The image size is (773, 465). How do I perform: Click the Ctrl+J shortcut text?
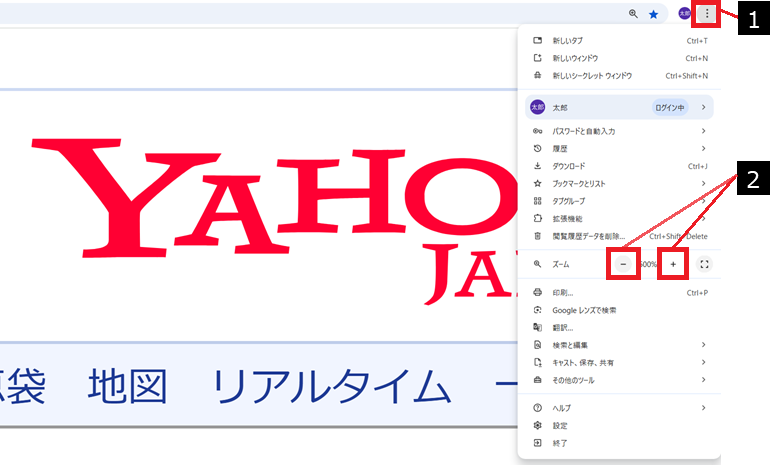698,166
